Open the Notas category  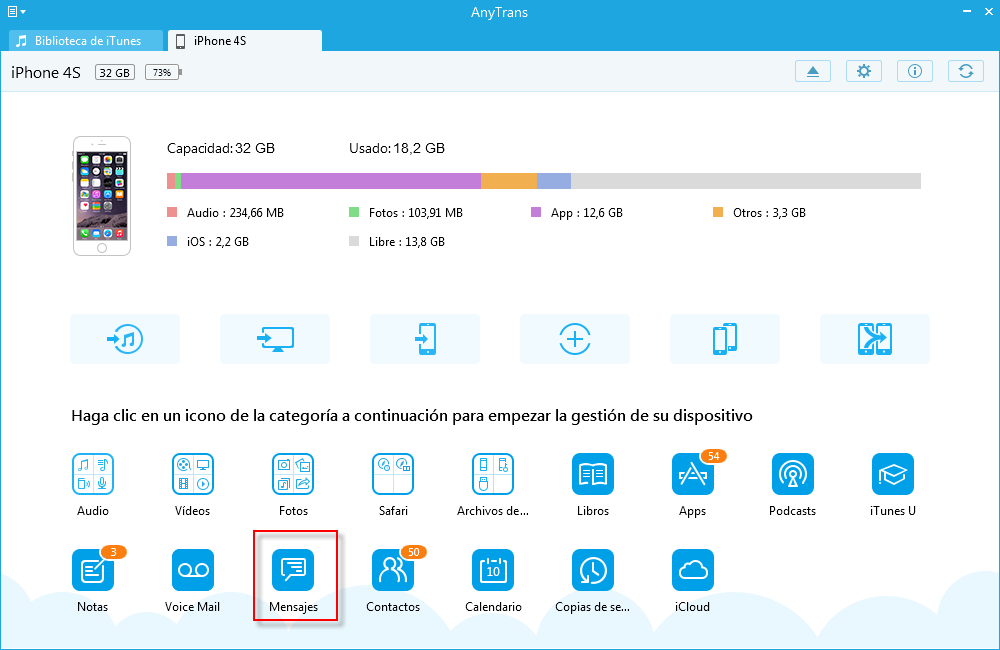pos(93,570)
